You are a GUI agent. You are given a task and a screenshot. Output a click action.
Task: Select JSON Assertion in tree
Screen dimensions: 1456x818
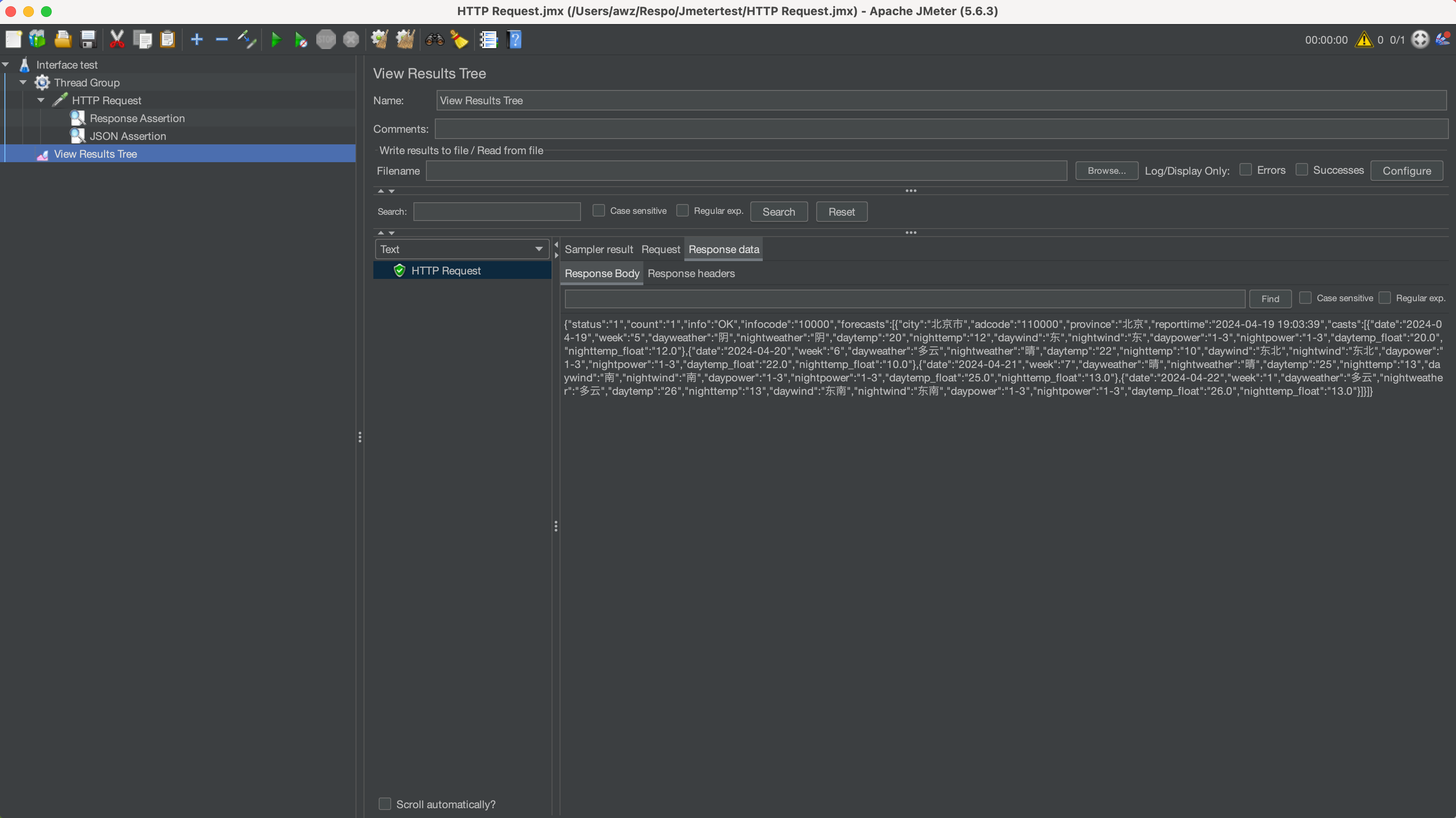(x=128, y=136)
